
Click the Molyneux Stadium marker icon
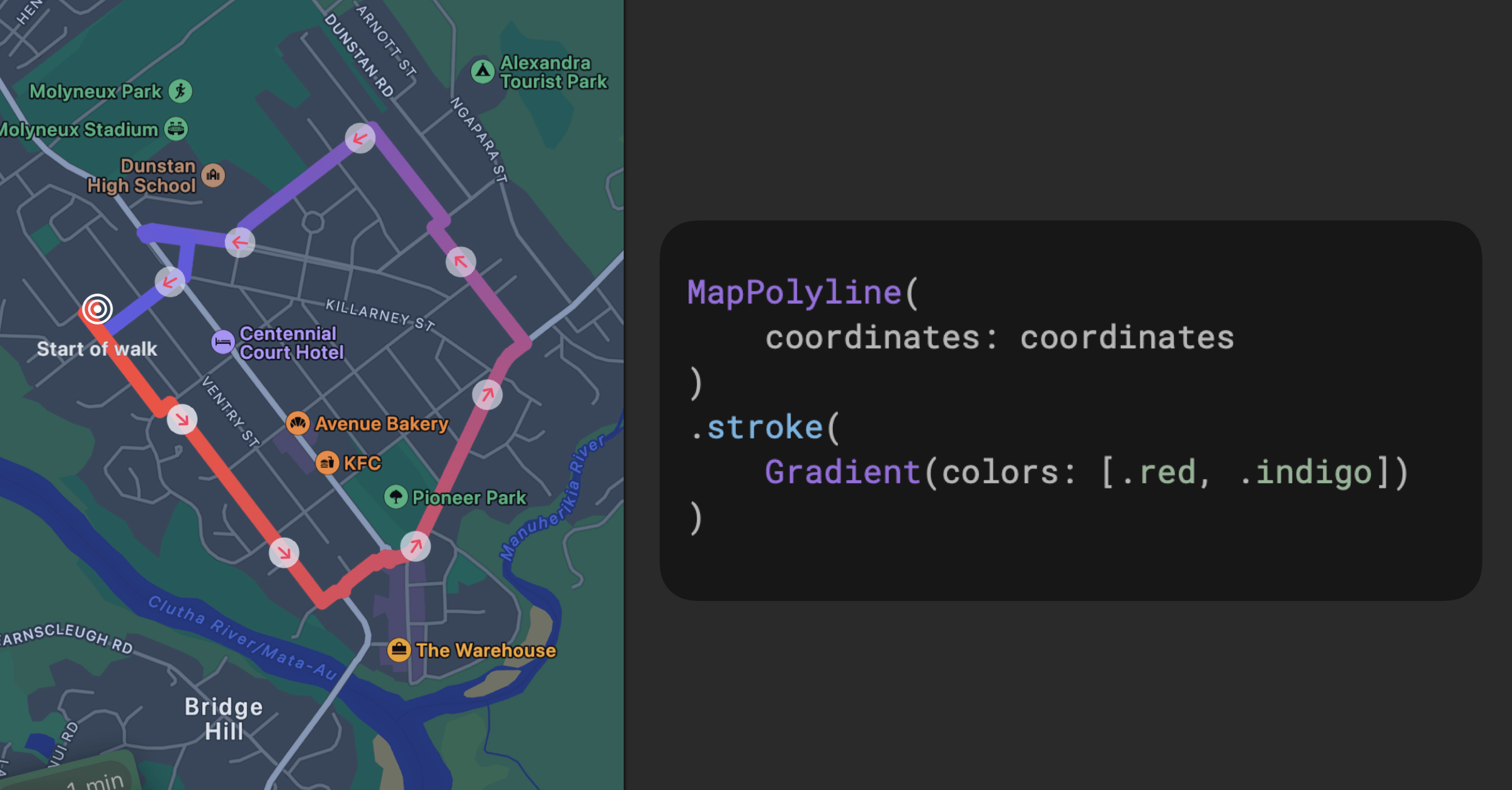click(x=176, y=129)
